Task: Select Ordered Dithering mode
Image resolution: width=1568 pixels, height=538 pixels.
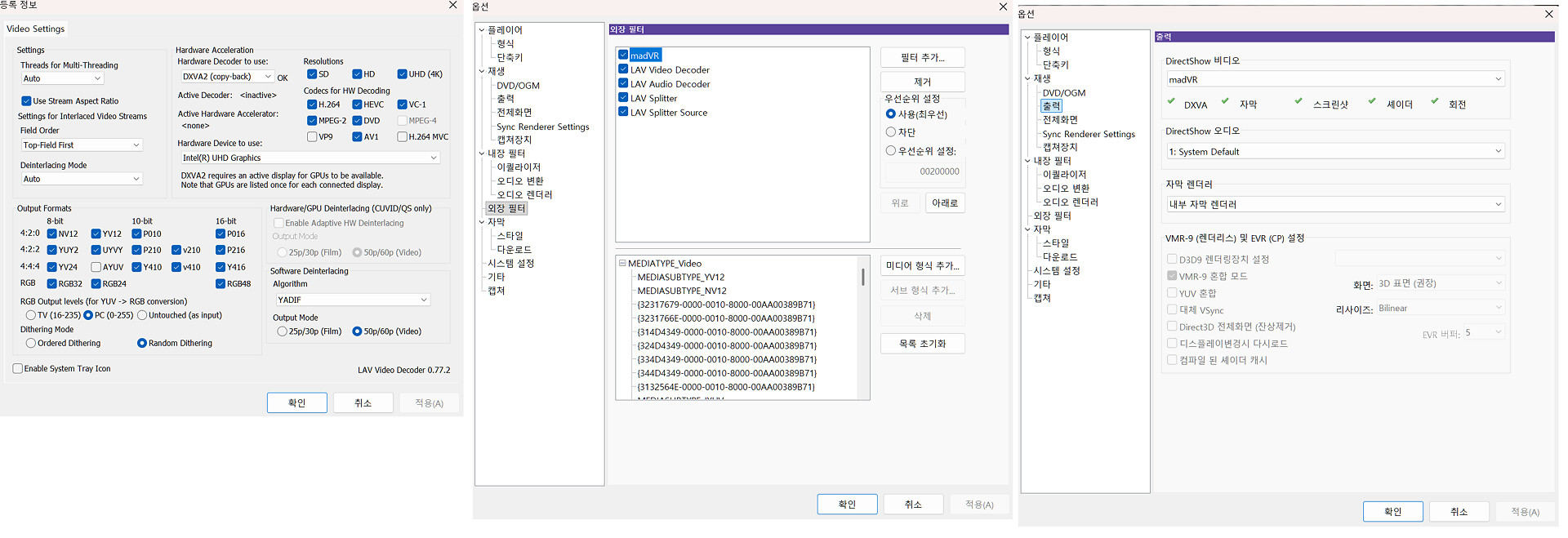Action: click(x=30, y=344)
